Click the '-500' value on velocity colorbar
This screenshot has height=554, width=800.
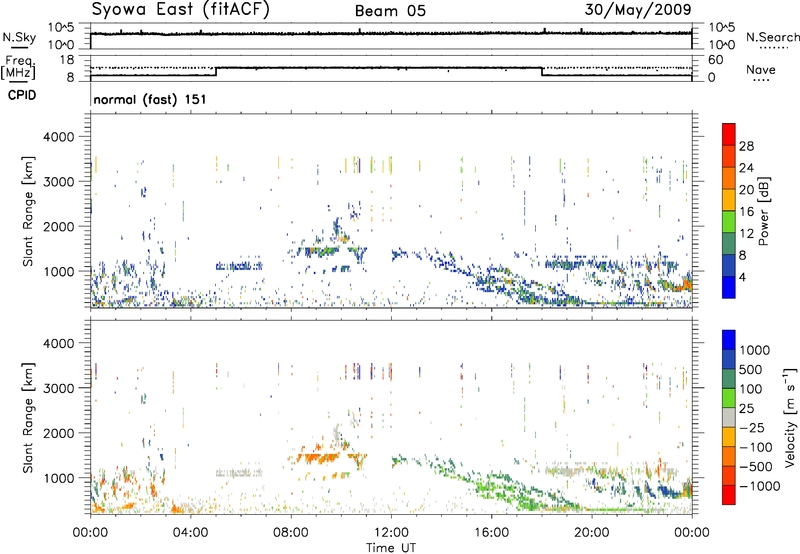[756, 466]
